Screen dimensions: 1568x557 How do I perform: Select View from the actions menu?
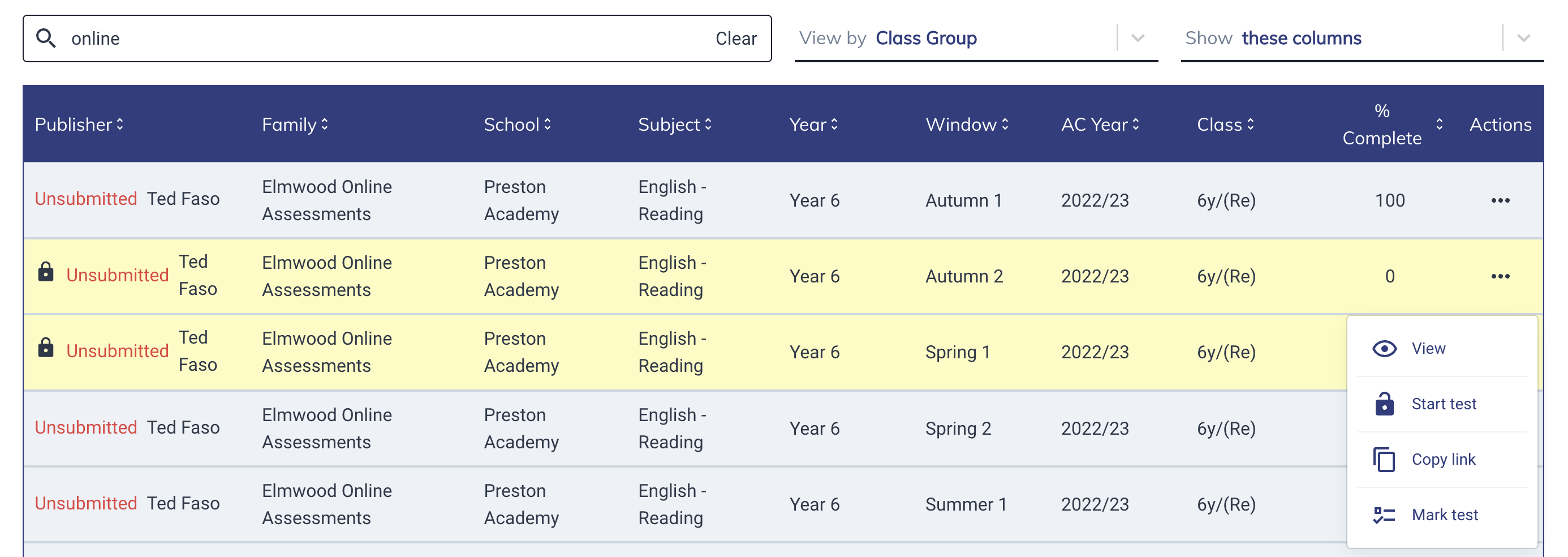click(x=1442, y=349)
